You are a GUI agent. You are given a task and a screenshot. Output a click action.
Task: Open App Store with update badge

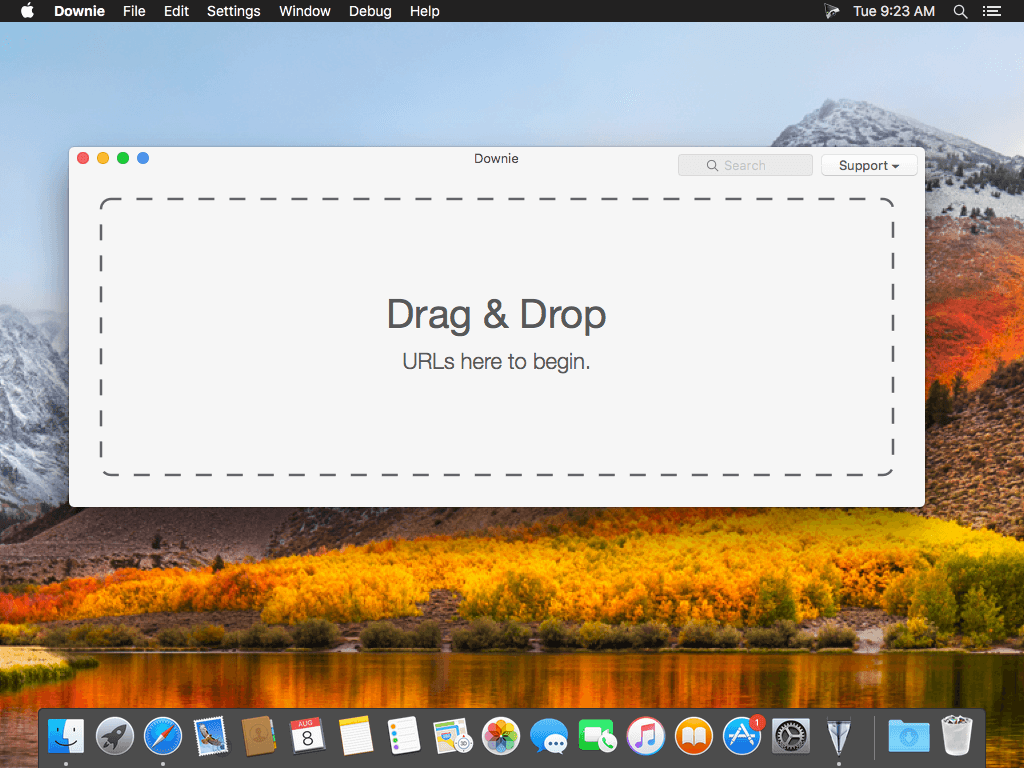[743, 736]
